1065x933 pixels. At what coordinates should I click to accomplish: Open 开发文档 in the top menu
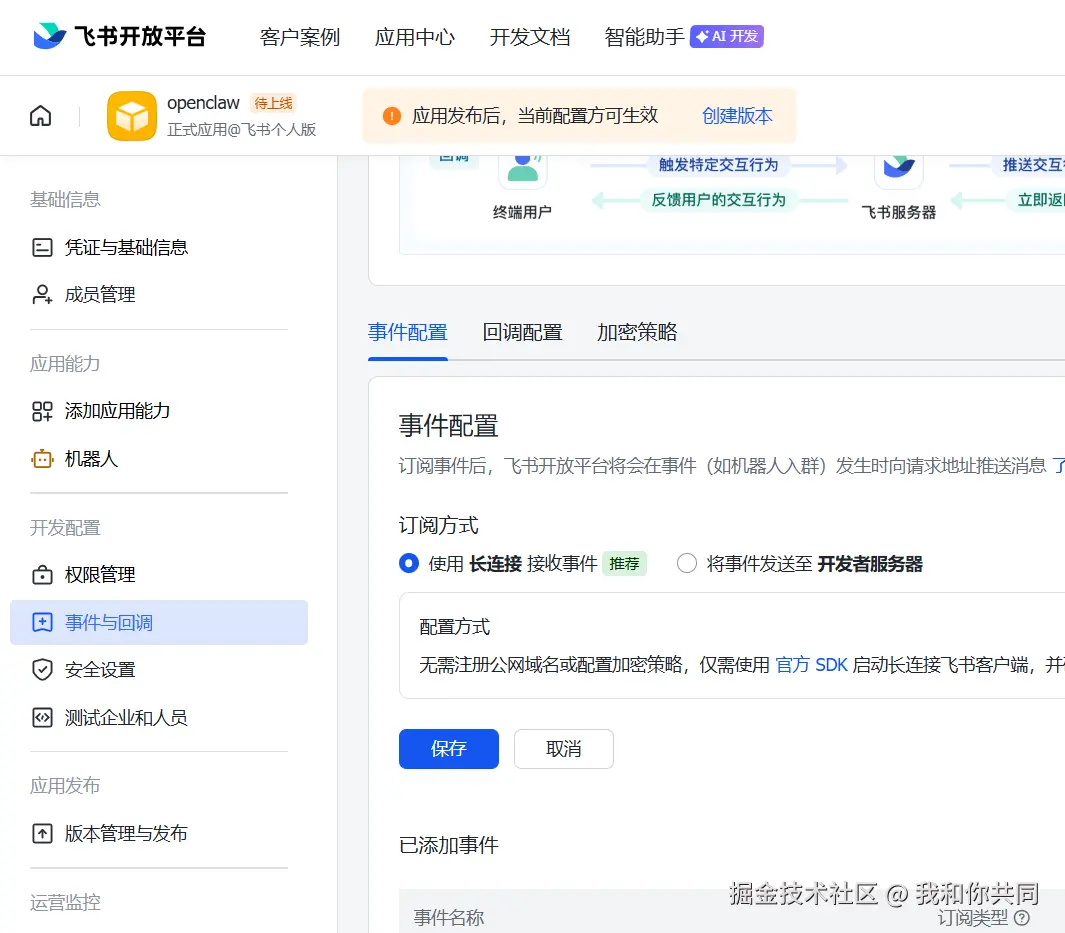(530, 37)
